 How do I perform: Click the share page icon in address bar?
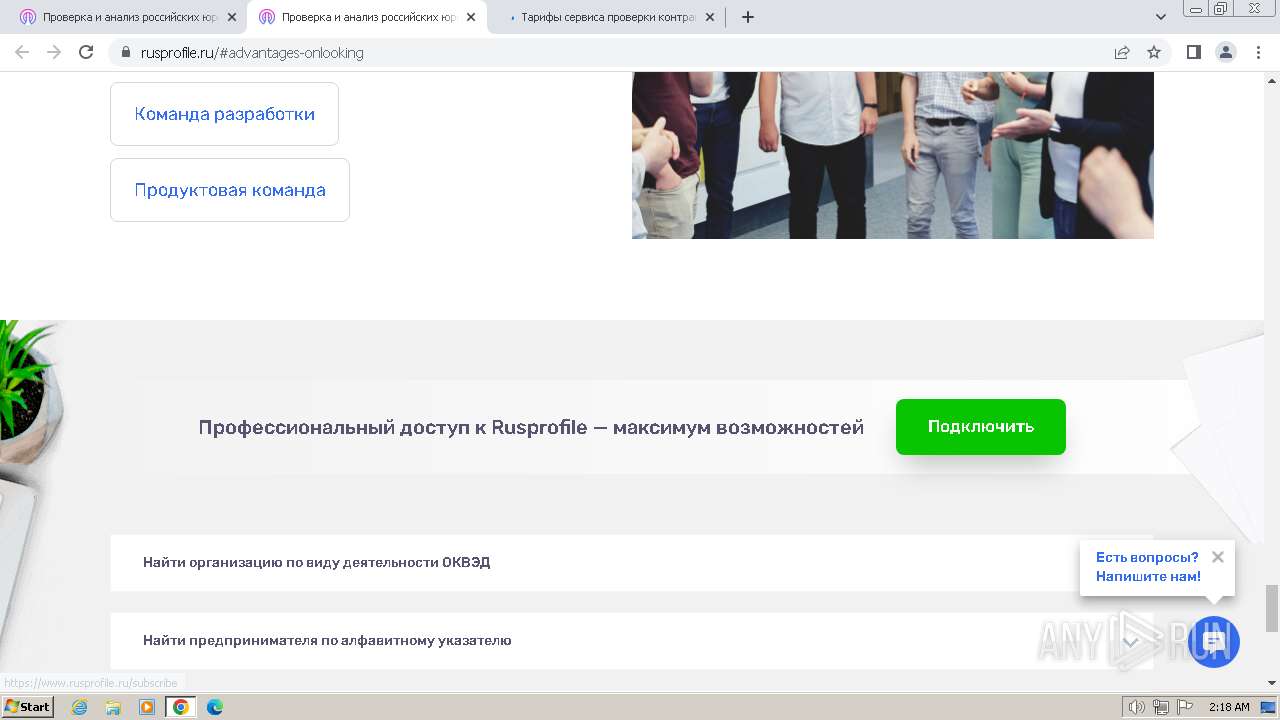click(x=1122, y=53)
